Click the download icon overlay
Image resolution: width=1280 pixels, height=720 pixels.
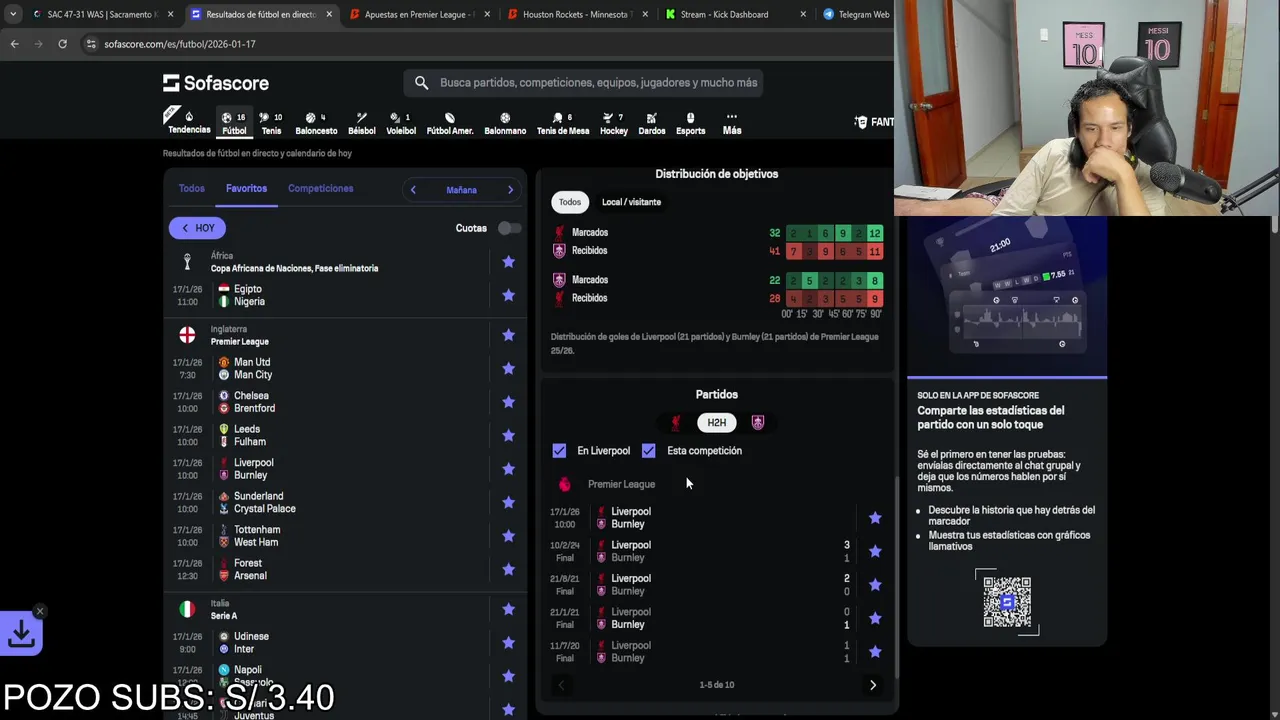21,633
